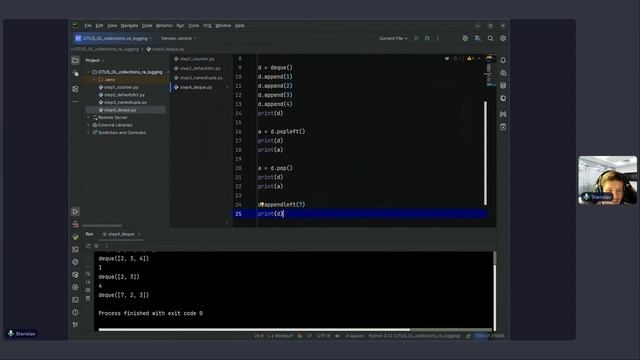
Task: Select step4_deque.py in the Project tree
Action: [120, 110]
